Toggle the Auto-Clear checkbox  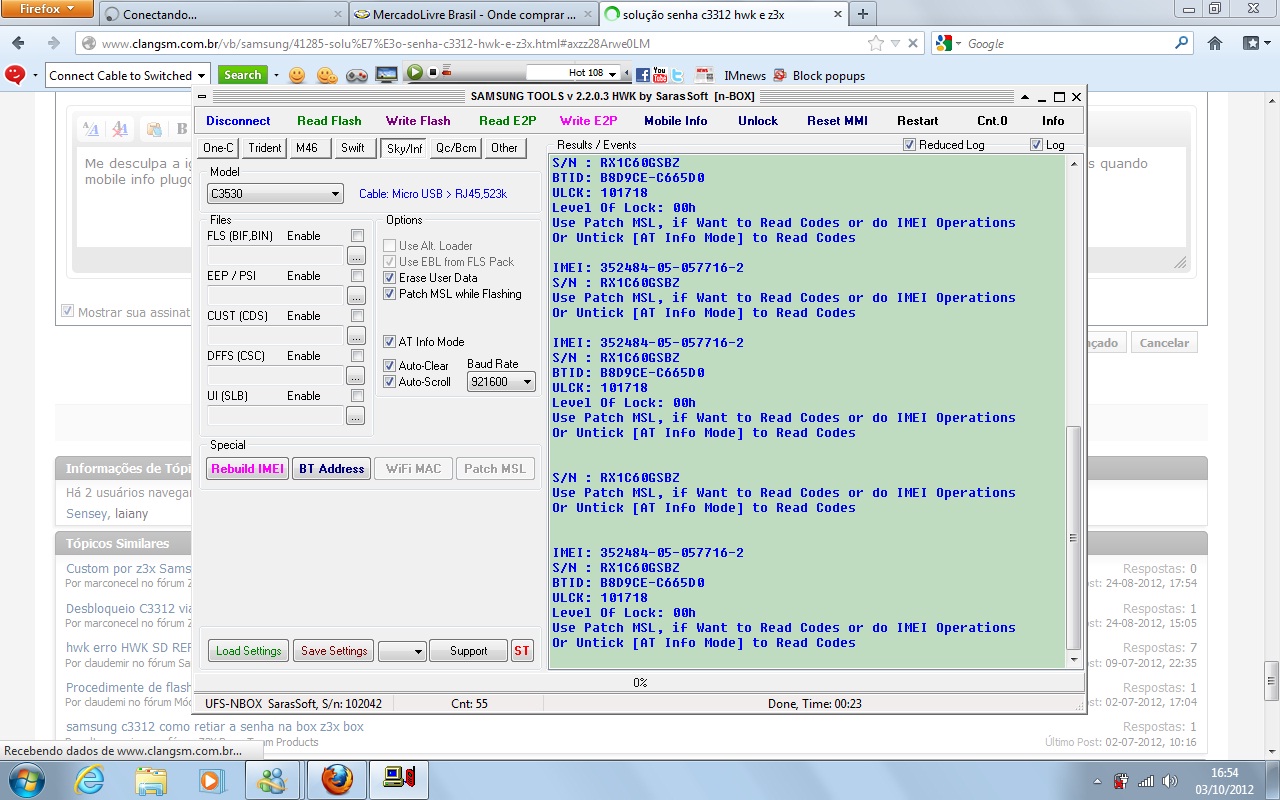point(390,366)
